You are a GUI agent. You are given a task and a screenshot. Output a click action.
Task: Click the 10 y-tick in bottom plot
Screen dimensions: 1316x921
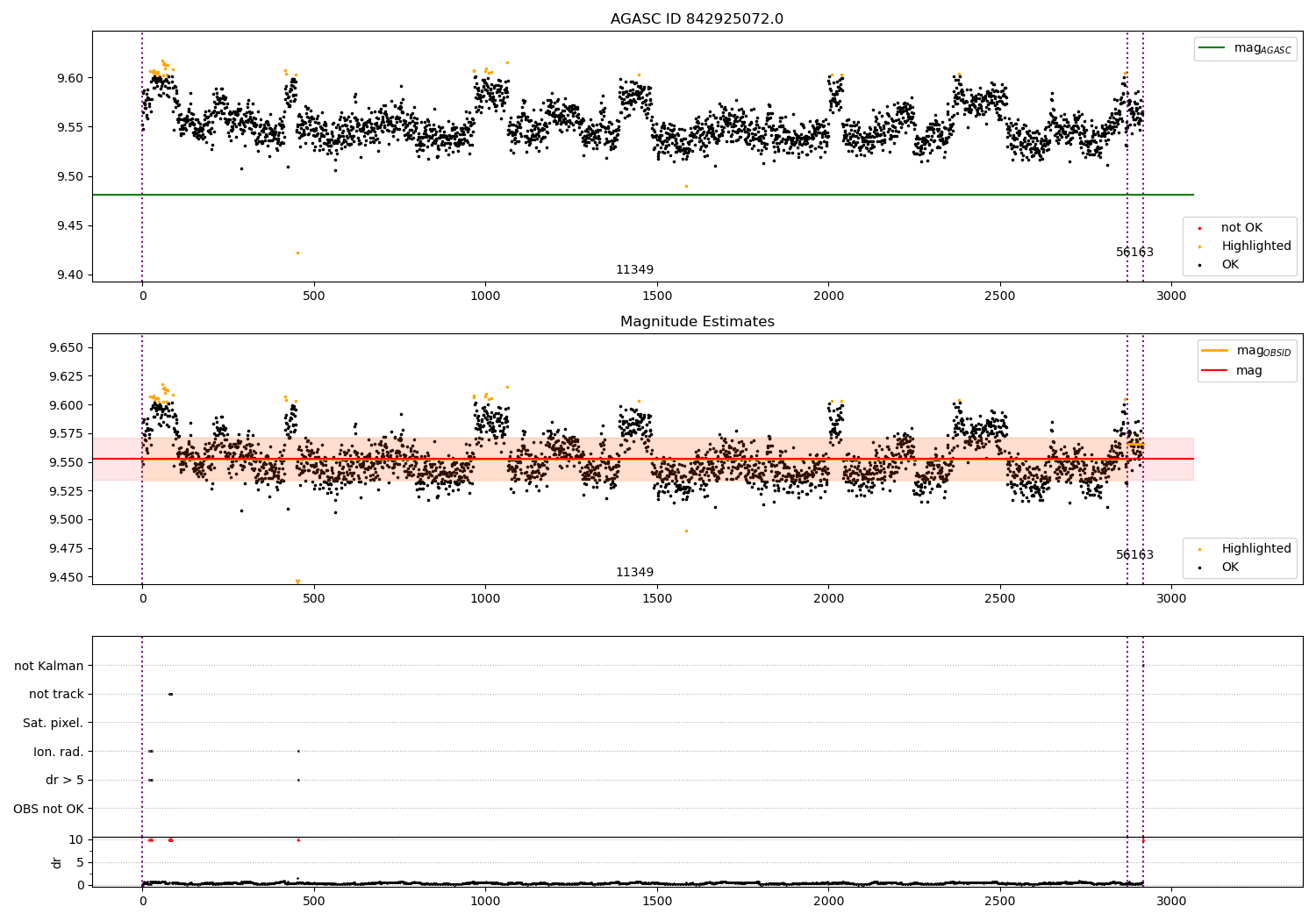76,839
